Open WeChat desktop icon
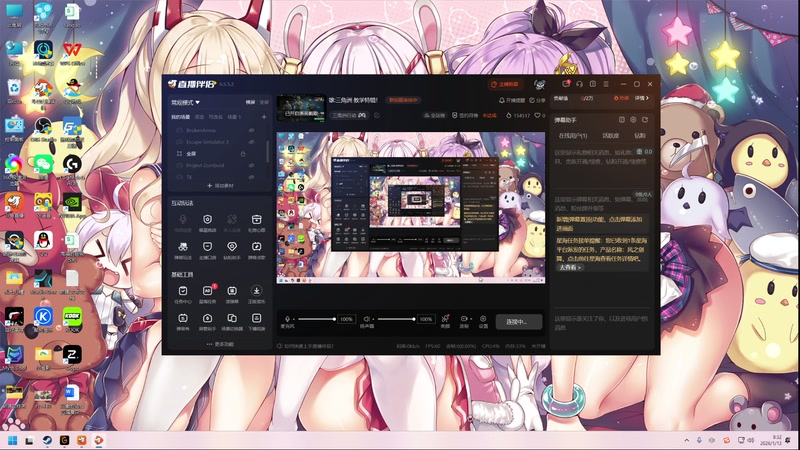800x450 pixels. [x=43, y=167]
